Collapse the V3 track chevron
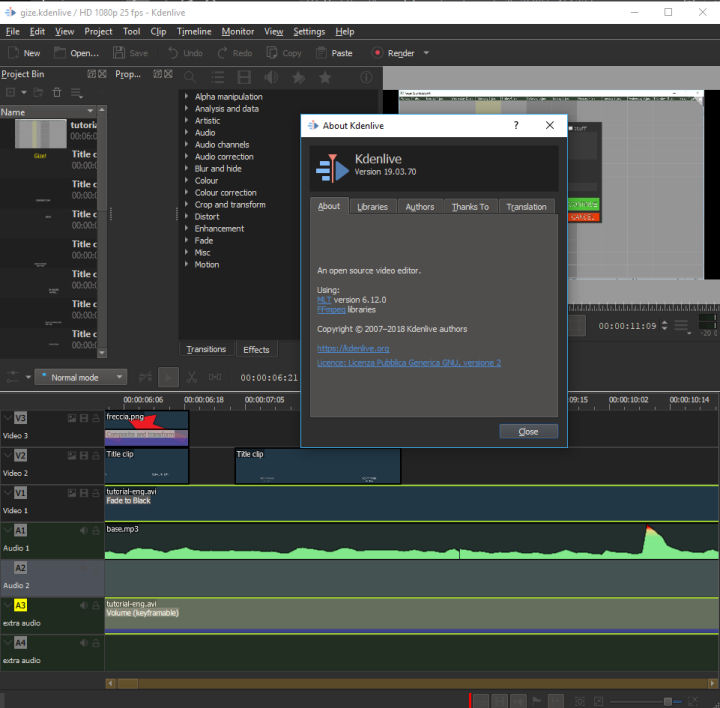 (7, 417)
